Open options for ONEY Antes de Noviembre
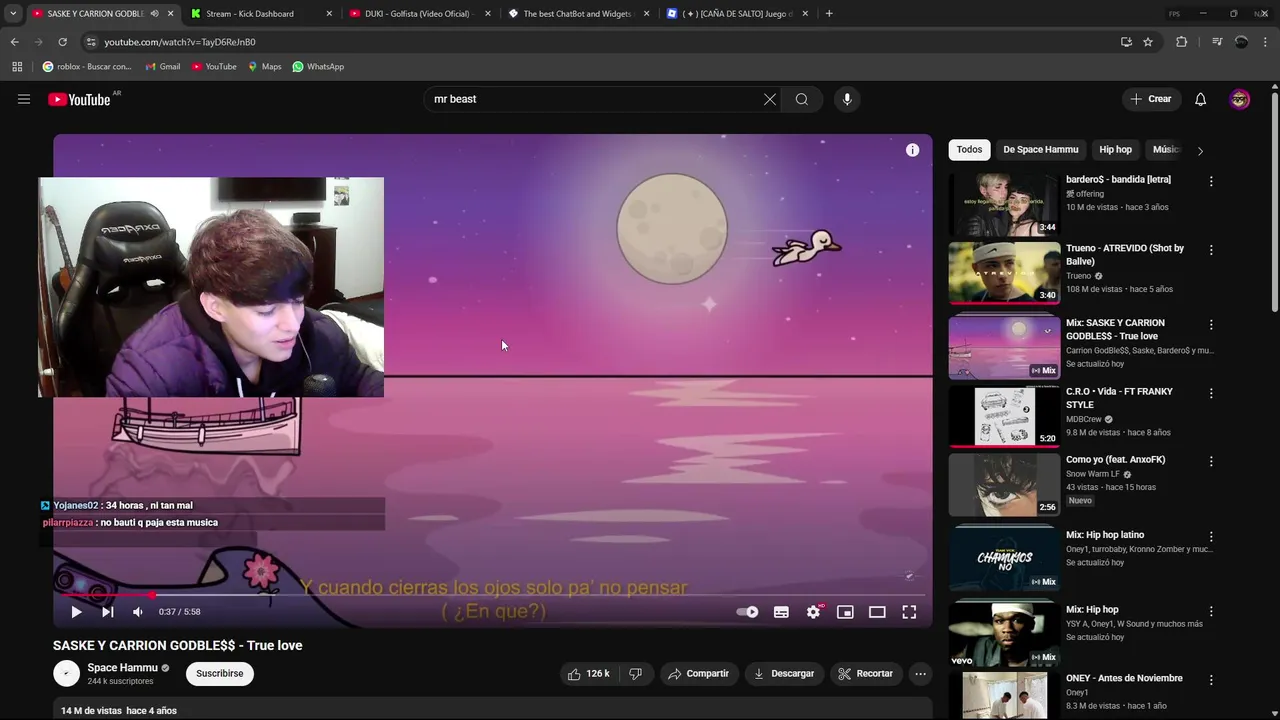1280x720 pixels. [x=1211, y=680]
